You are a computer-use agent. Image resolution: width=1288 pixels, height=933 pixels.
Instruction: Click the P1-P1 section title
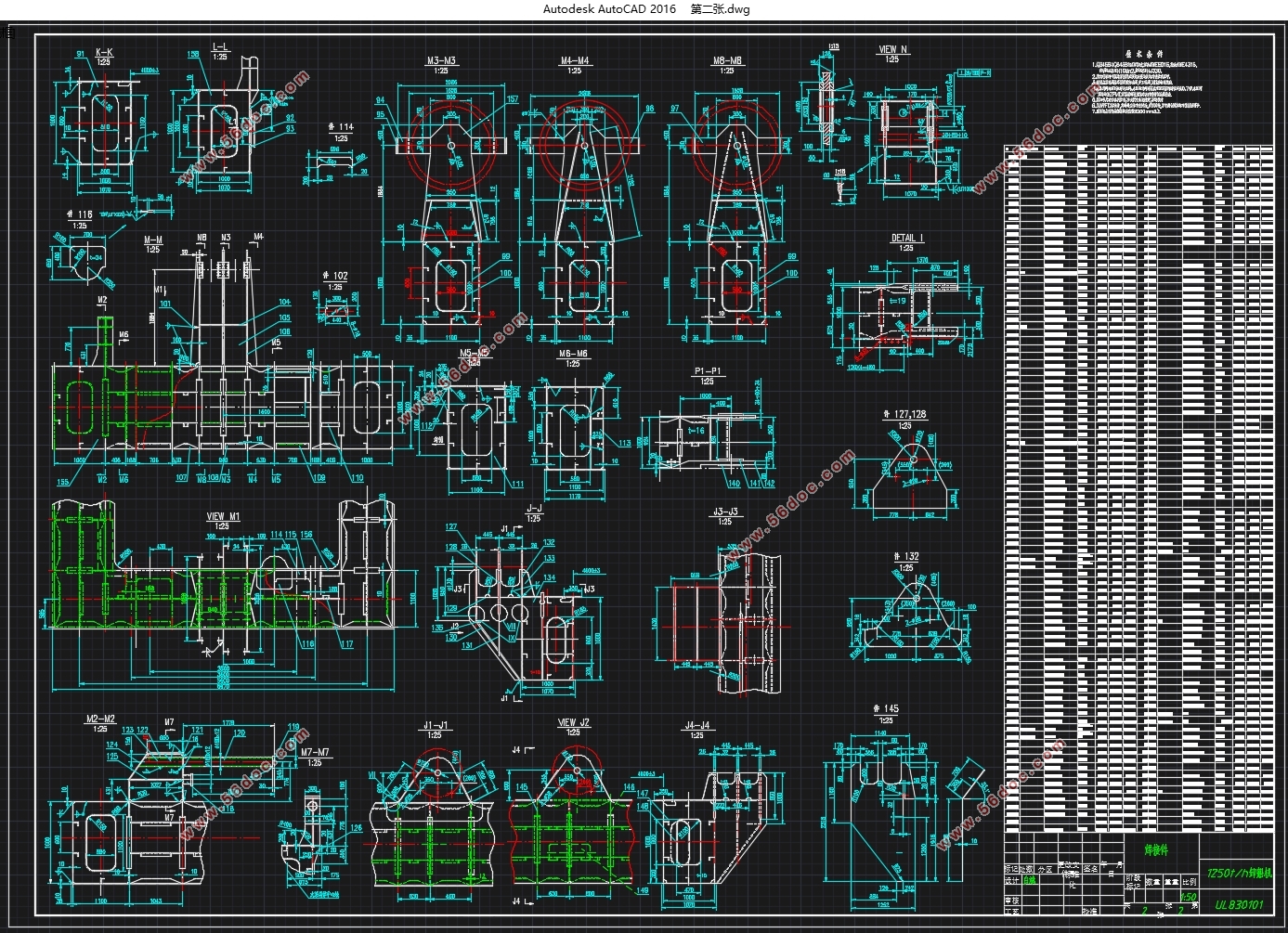(708, 371)
